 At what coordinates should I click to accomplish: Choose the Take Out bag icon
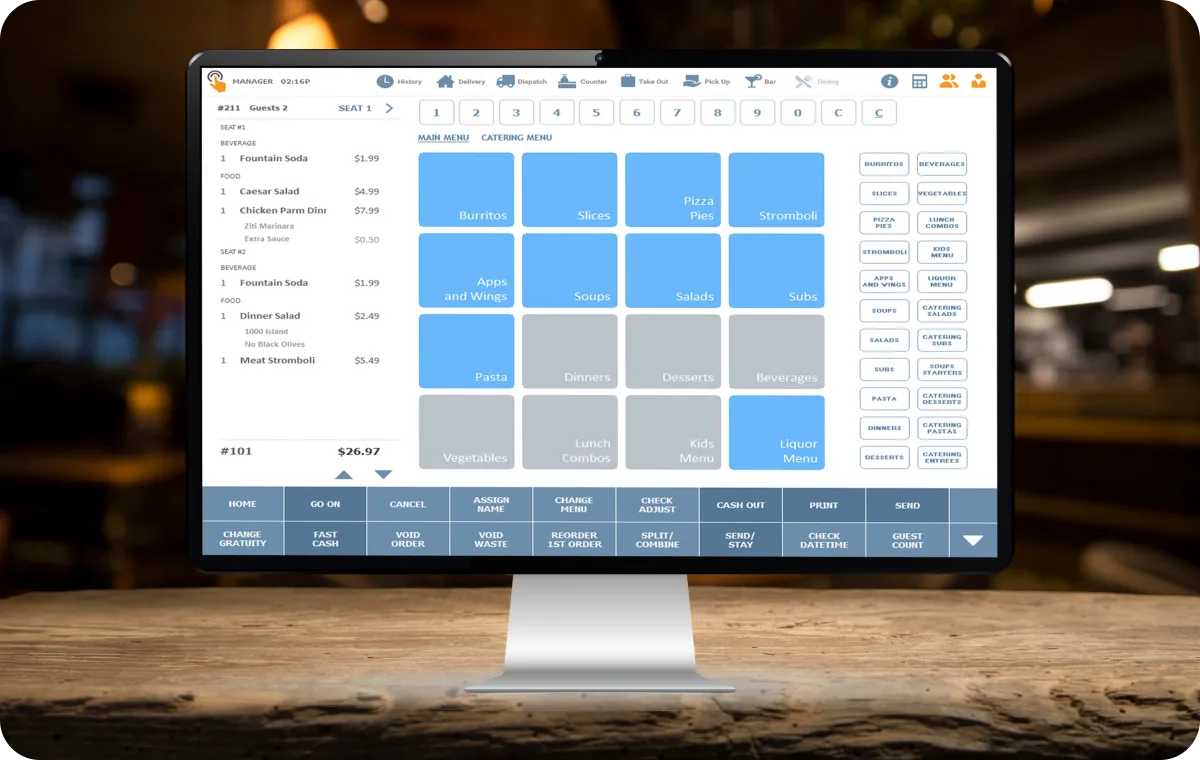point(628,81)
